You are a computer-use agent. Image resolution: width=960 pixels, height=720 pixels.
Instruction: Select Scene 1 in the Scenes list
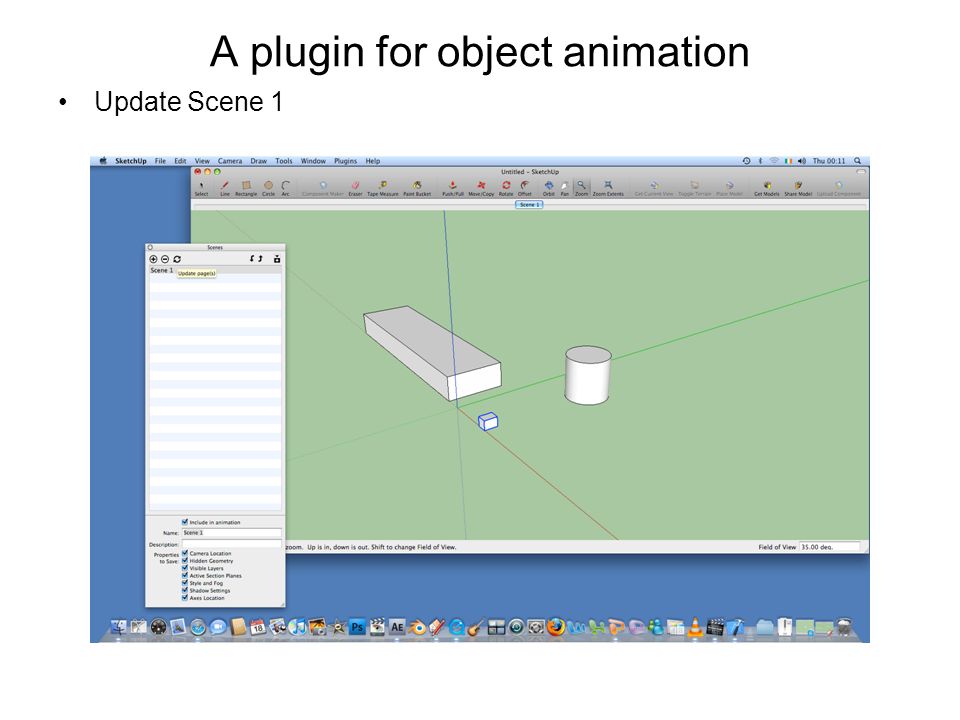point(216,270)
